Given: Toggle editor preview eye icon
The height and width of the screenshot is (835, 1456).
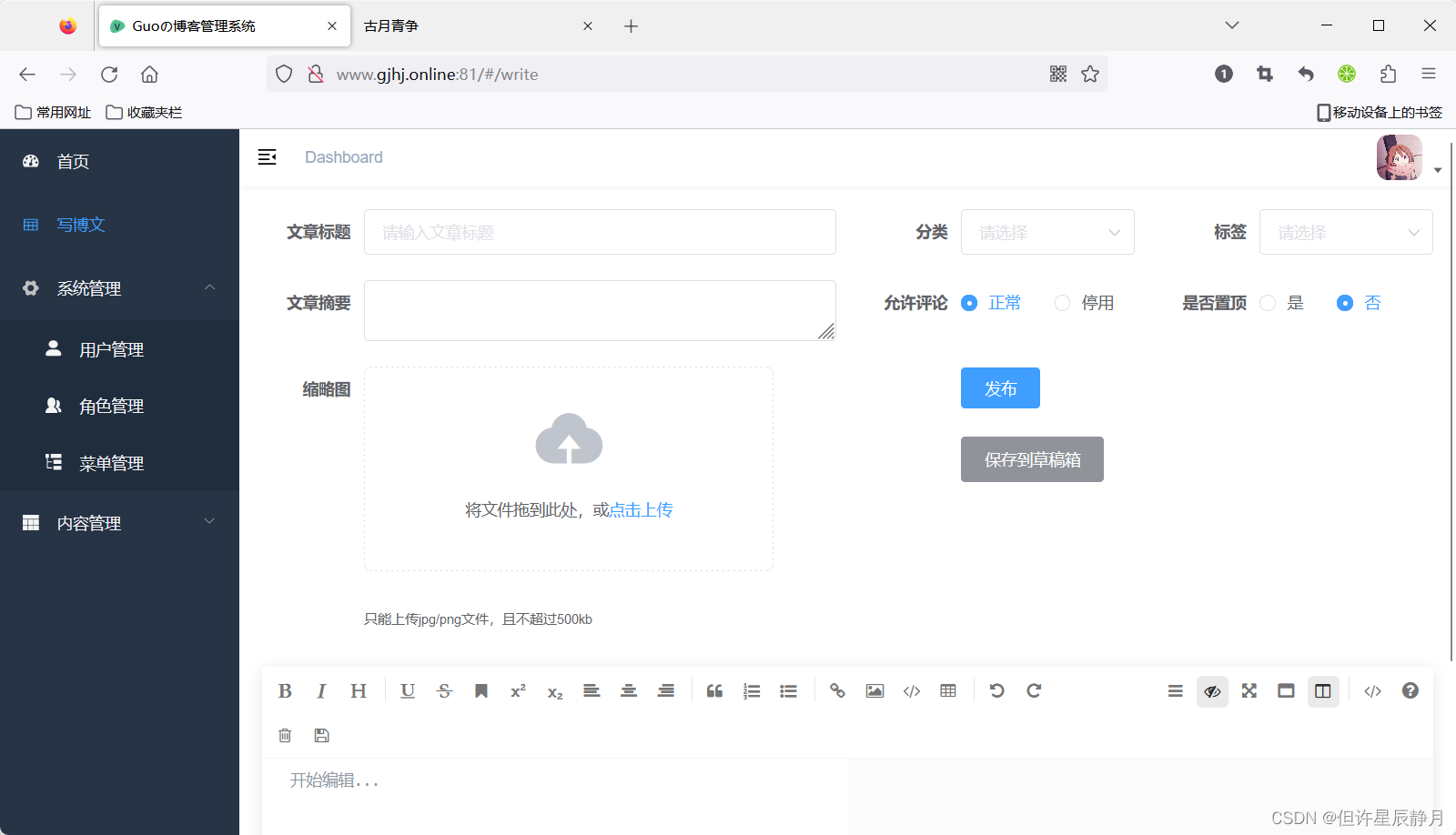Looking at the screenshot, I should 1212,691.
